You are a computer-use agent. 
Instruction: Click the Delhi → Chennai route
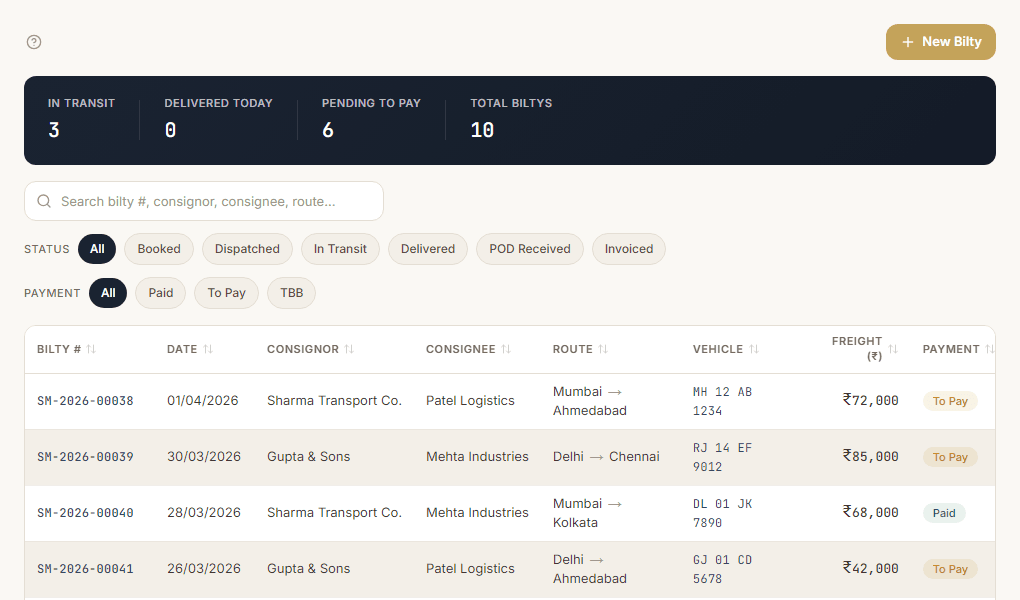(x=606, y=457)
